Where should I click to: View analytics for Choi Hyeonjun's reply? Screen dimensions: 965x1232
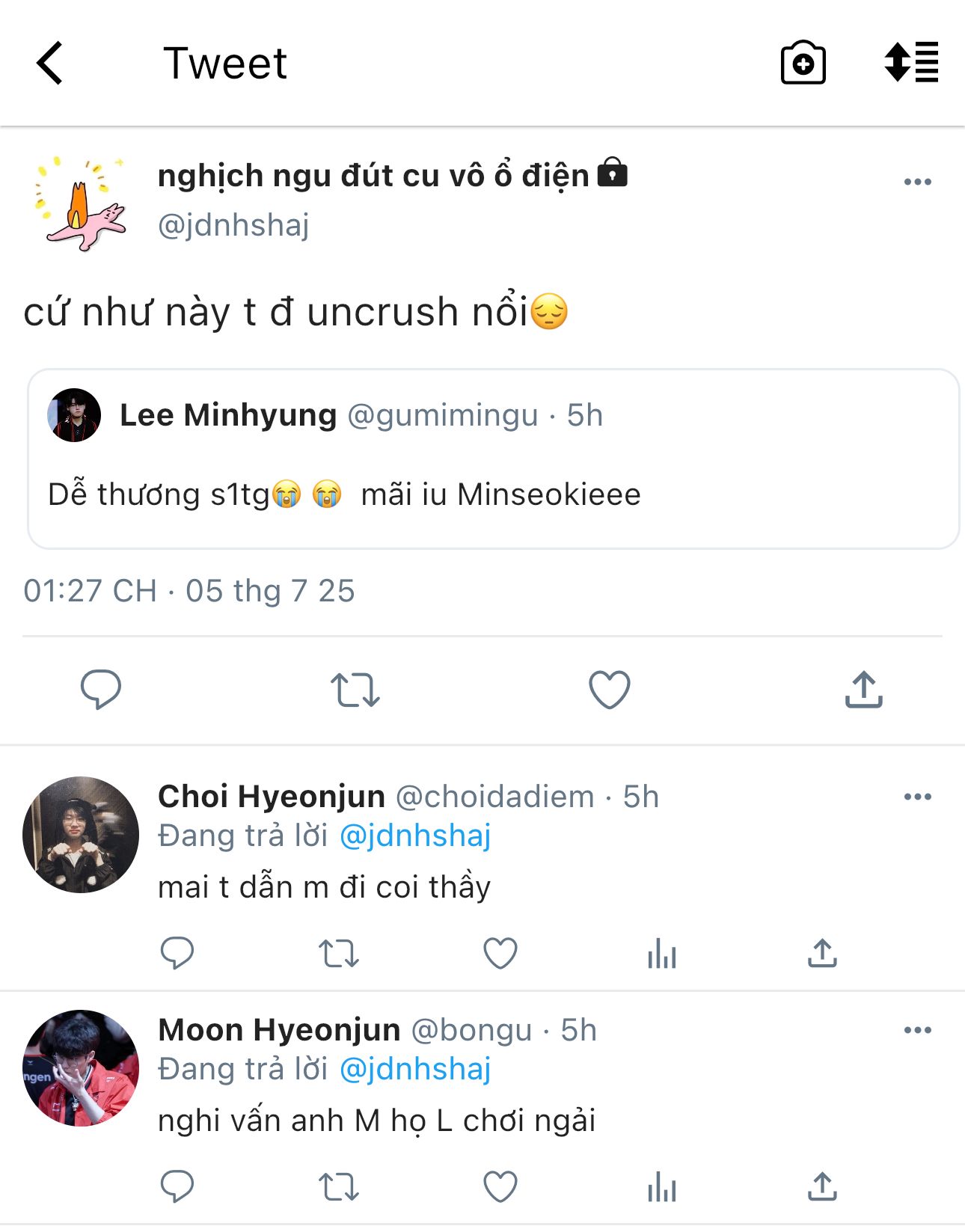click(662, 953)
